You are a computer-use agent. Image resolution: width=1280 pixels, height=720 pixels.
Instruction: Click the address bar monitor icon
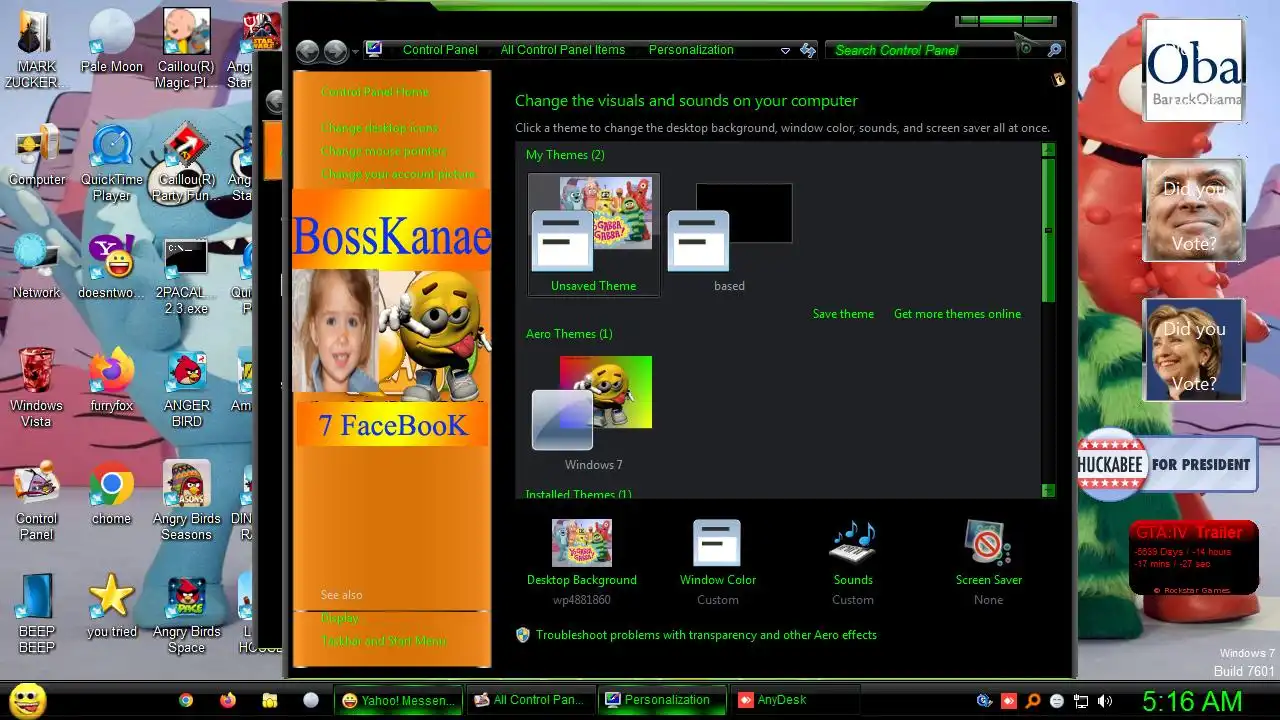[373, 49]
